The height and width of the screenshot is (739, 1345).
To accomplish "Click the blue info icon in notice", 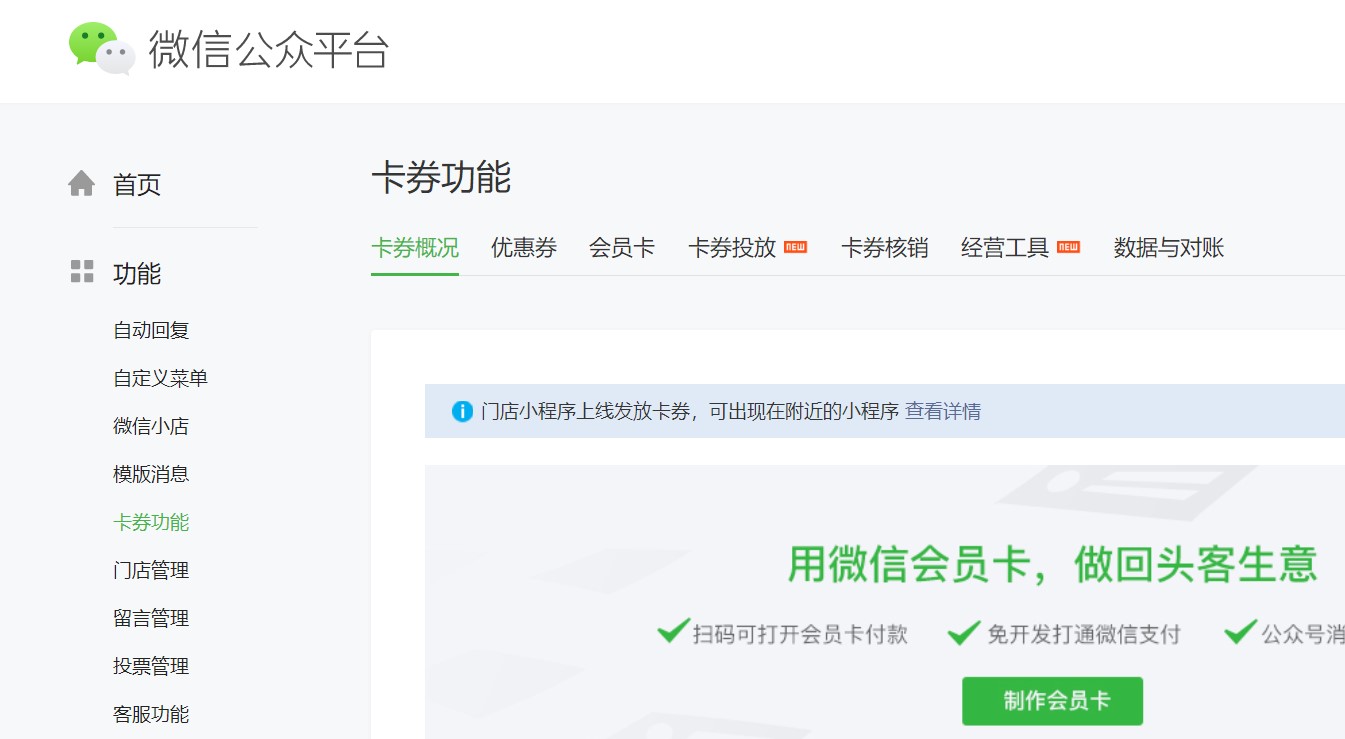I will 462,411.
